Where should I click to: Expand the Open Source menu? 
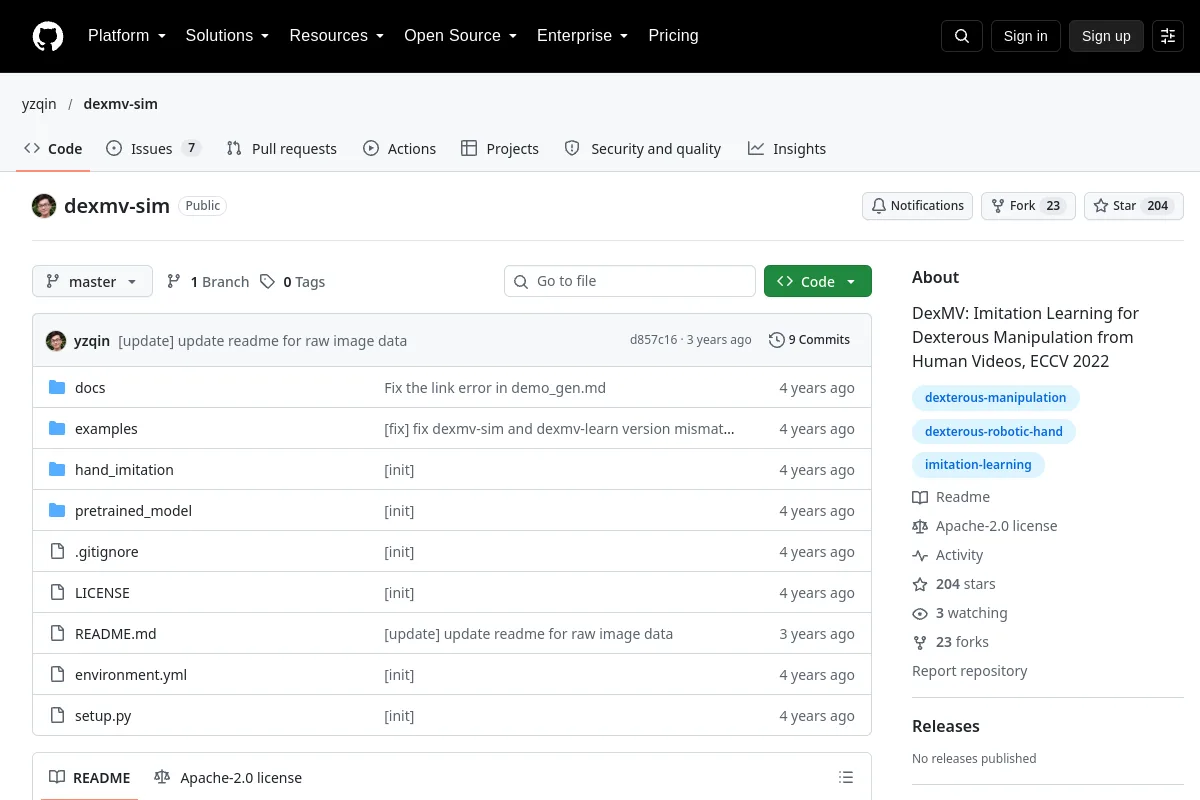[461, 36]
